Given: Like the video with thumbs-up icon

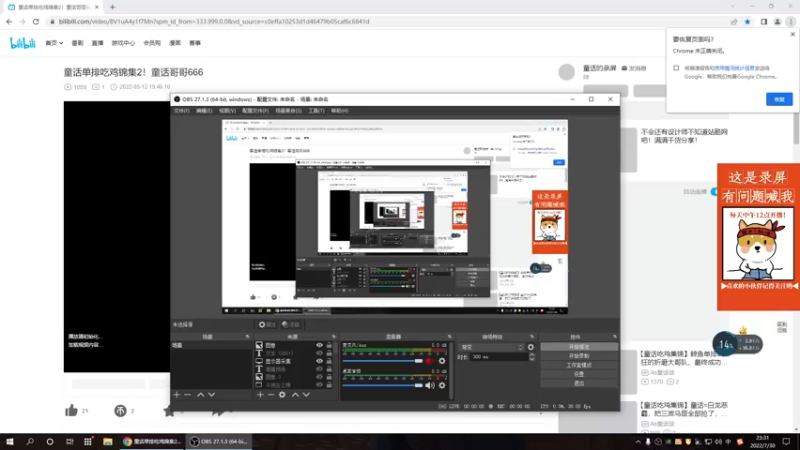Looking at the screenshot, I should (x=71, y=410).
